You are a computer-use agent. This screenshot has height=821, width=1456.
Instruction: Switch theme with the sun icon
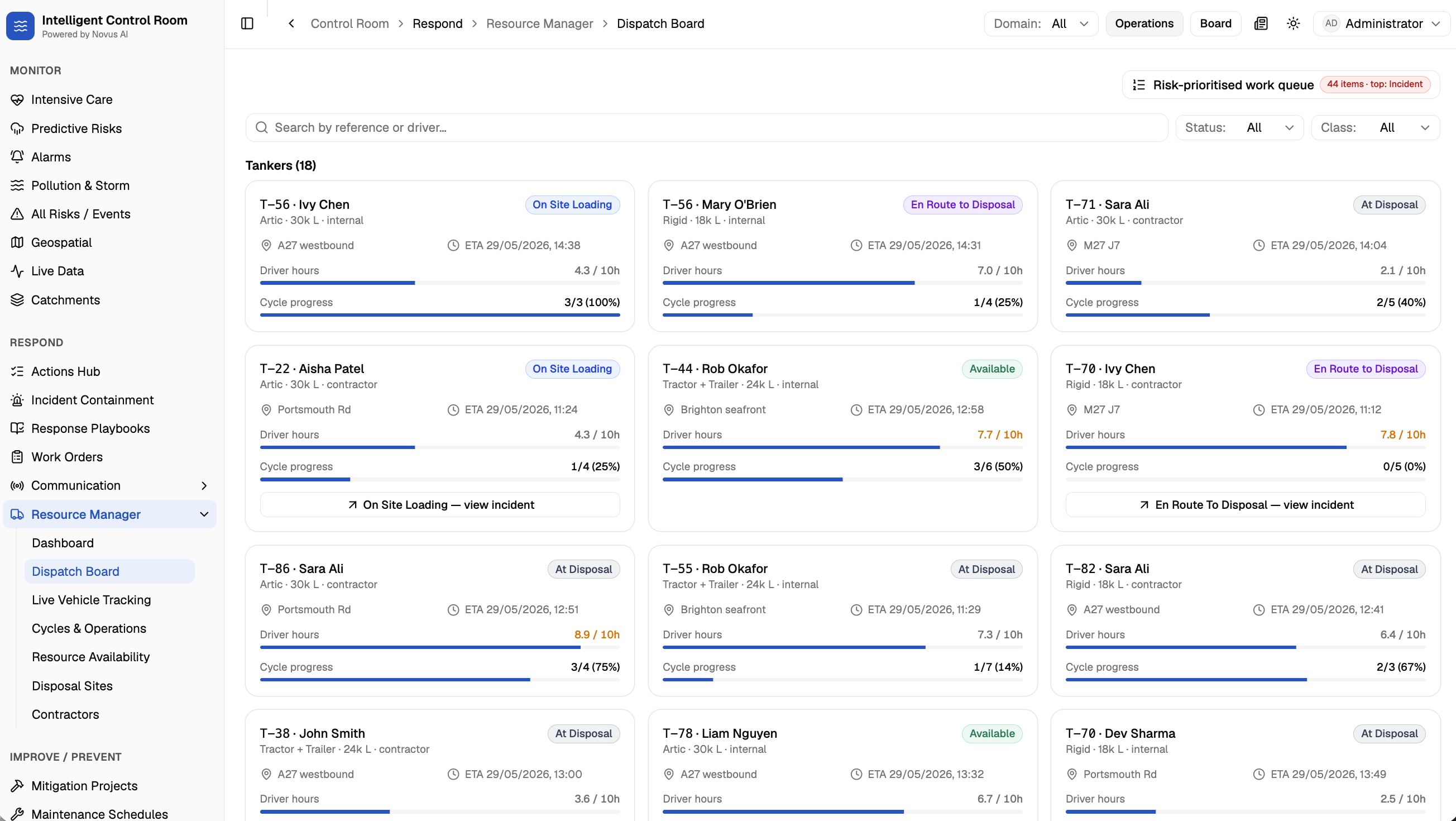point(1293,24)
